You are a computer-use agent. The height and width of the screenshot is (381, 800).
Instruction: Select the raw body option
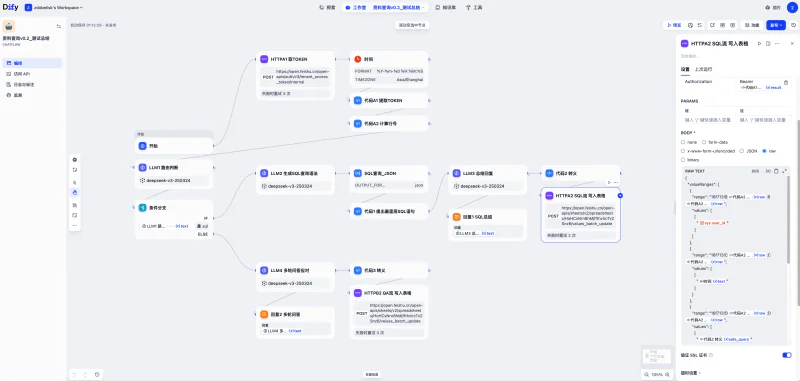tap(769, 151)
